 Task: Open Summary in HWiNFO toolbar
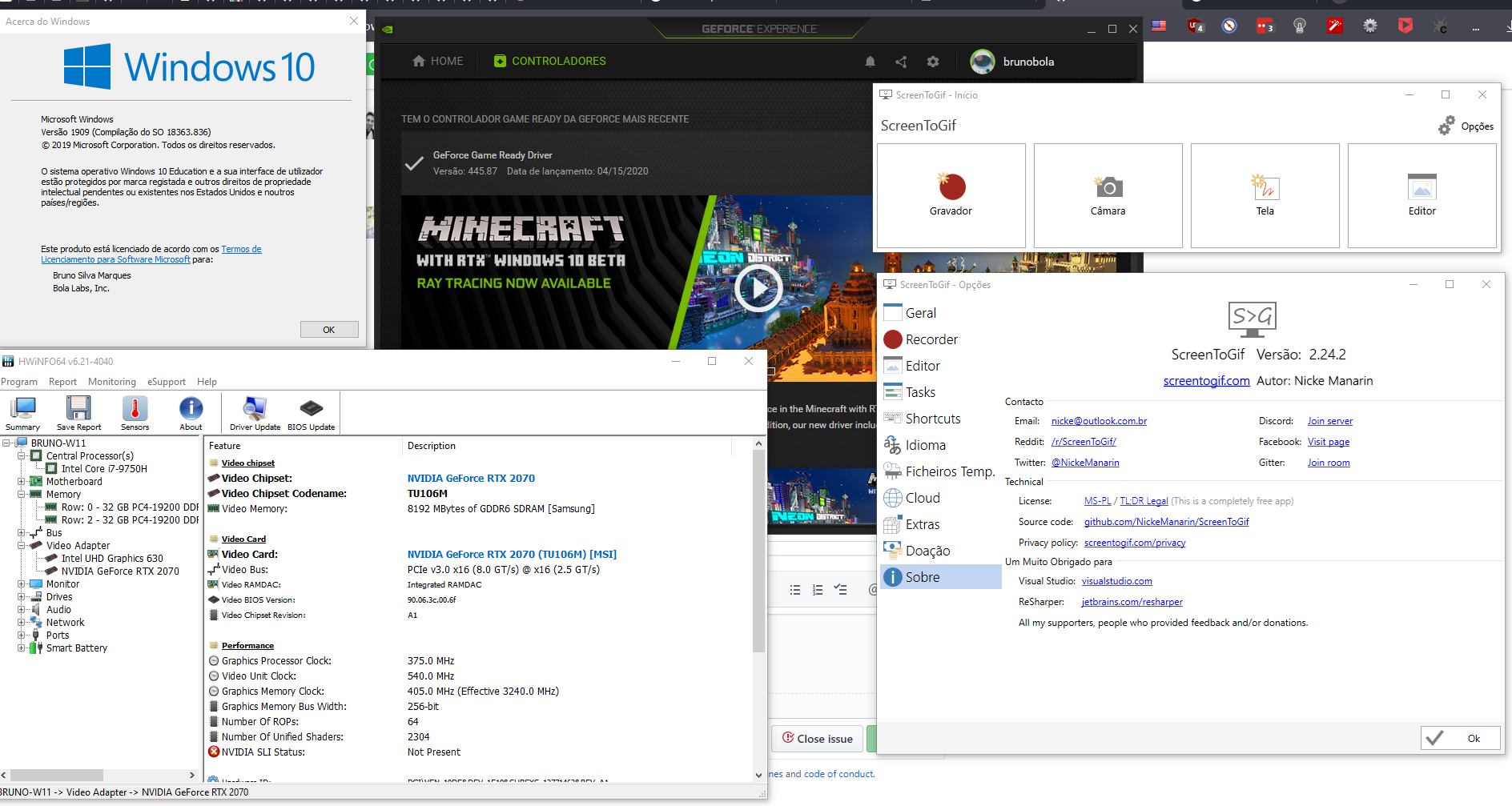(22, 413)
